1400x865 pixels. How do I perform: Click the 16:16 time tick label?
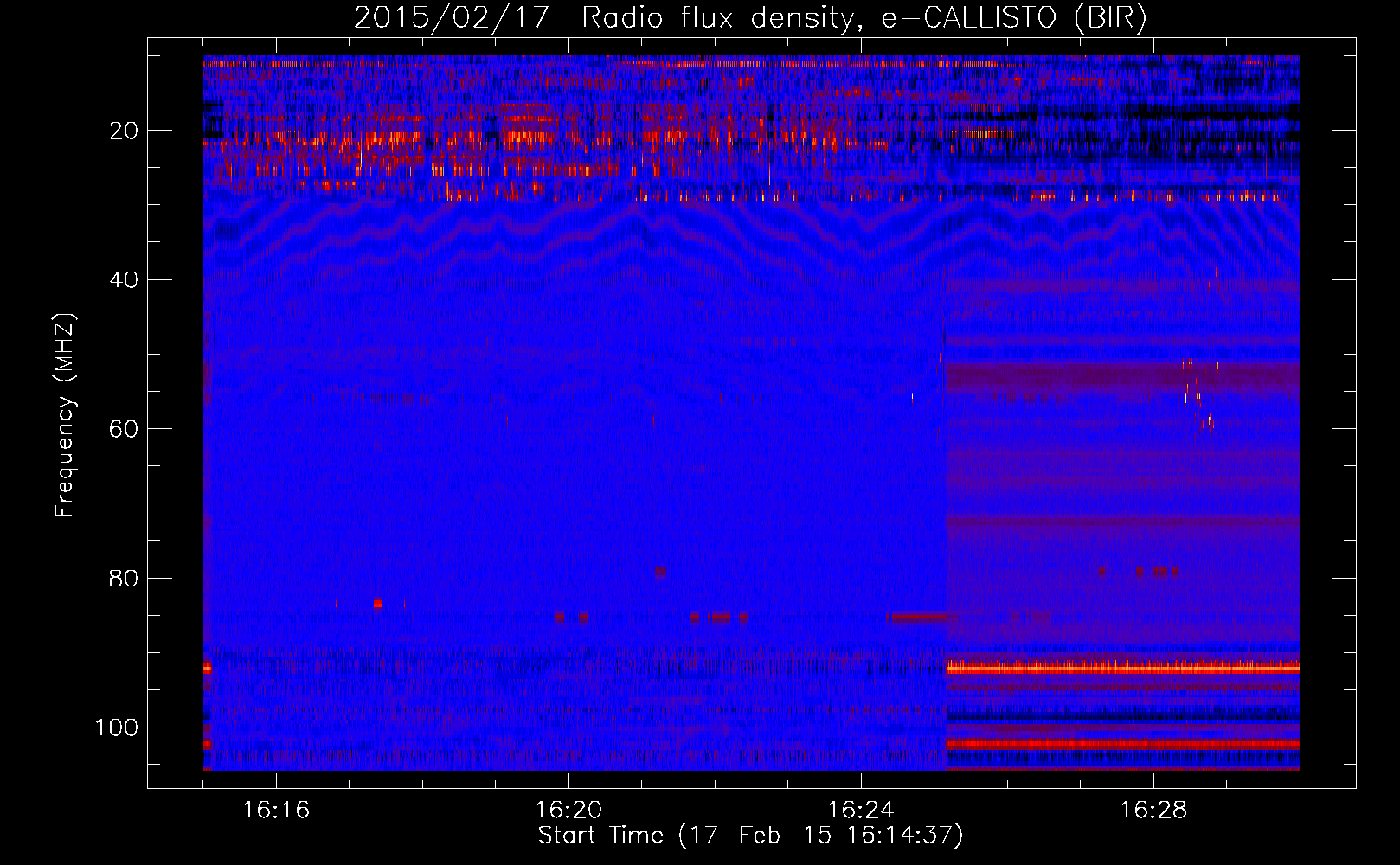click(x=276, y=811)
